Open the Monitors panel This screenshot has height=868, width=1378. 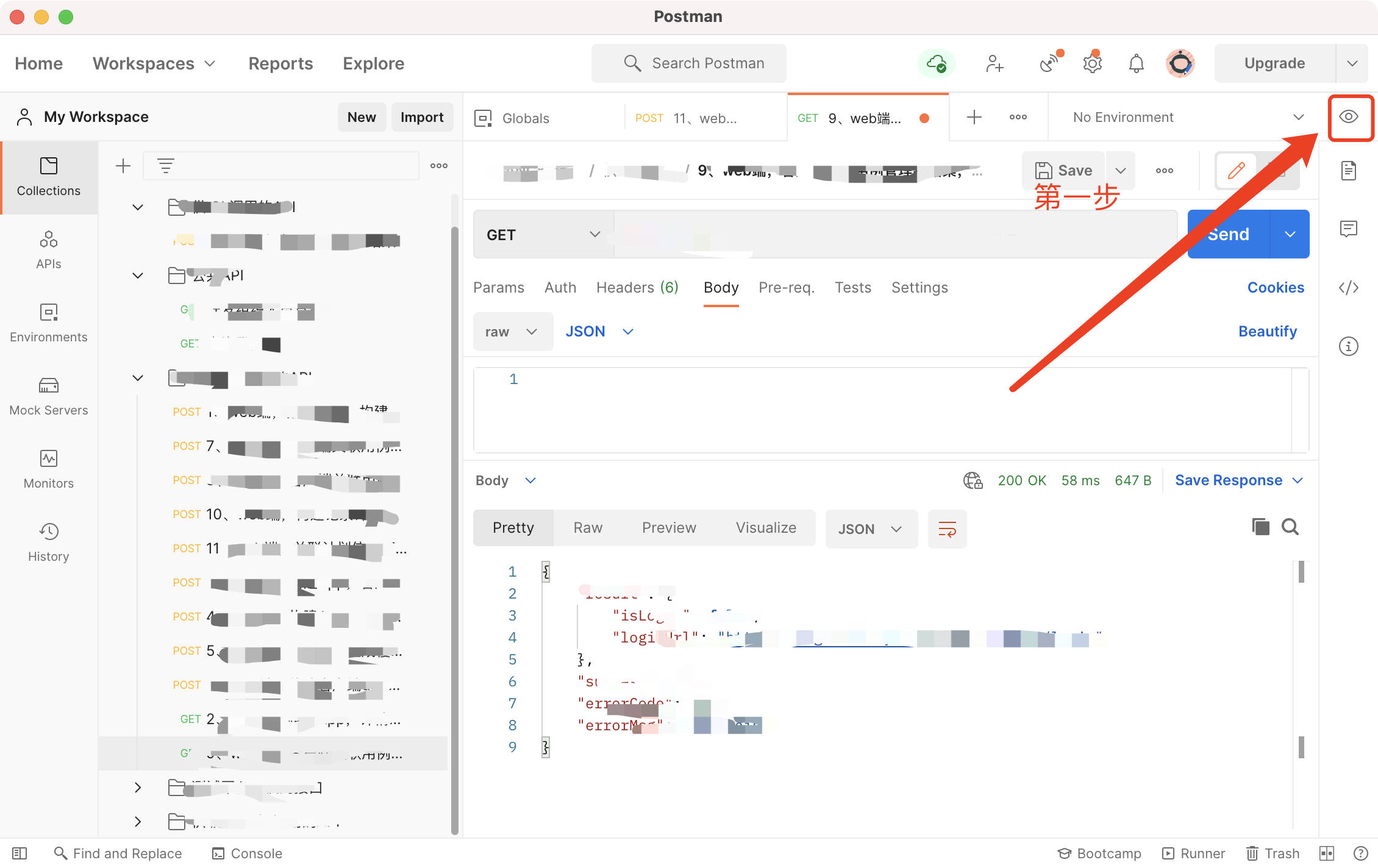click(48, 468)
